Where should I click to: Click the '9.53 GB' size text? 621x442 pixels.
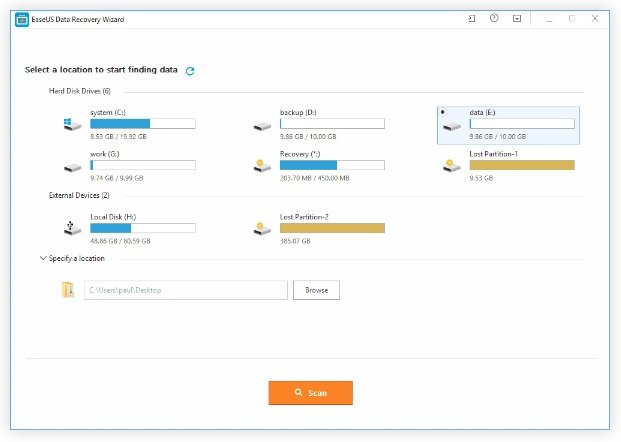481,178
